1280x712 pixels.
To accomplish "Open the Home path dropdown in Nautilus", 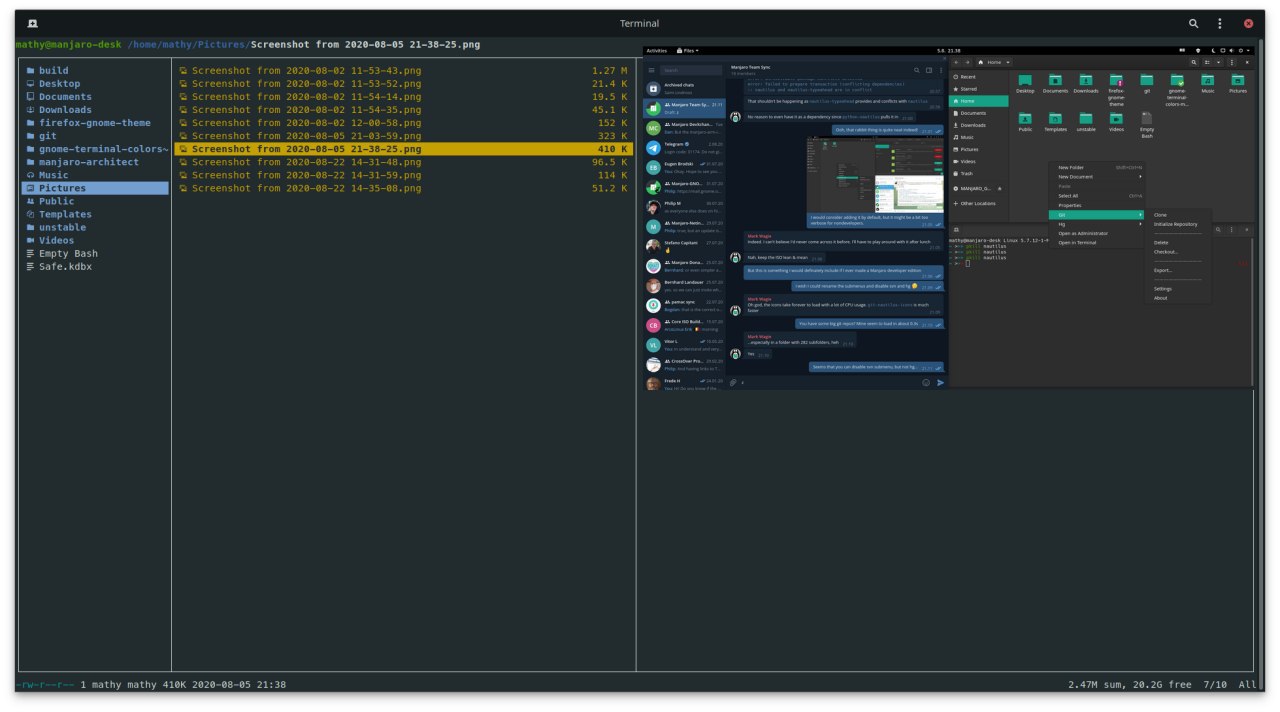I will (x=1008, y=61).
